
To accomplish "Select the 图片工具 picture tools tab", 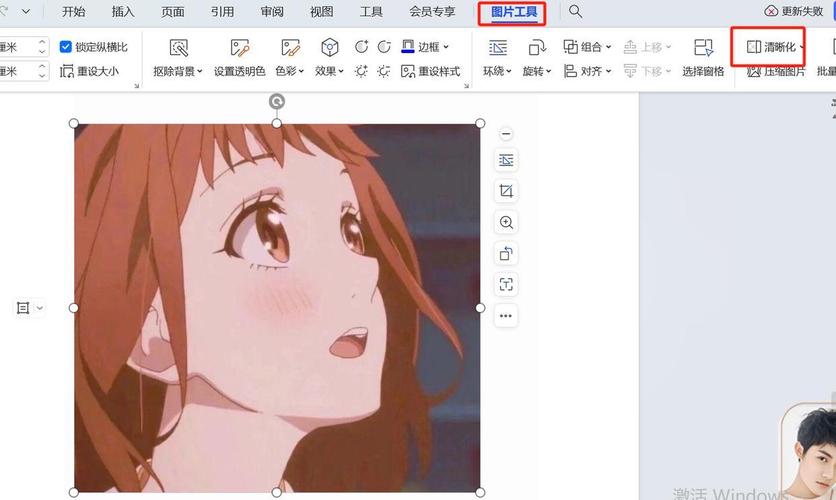I will click(x=513, y=12).
